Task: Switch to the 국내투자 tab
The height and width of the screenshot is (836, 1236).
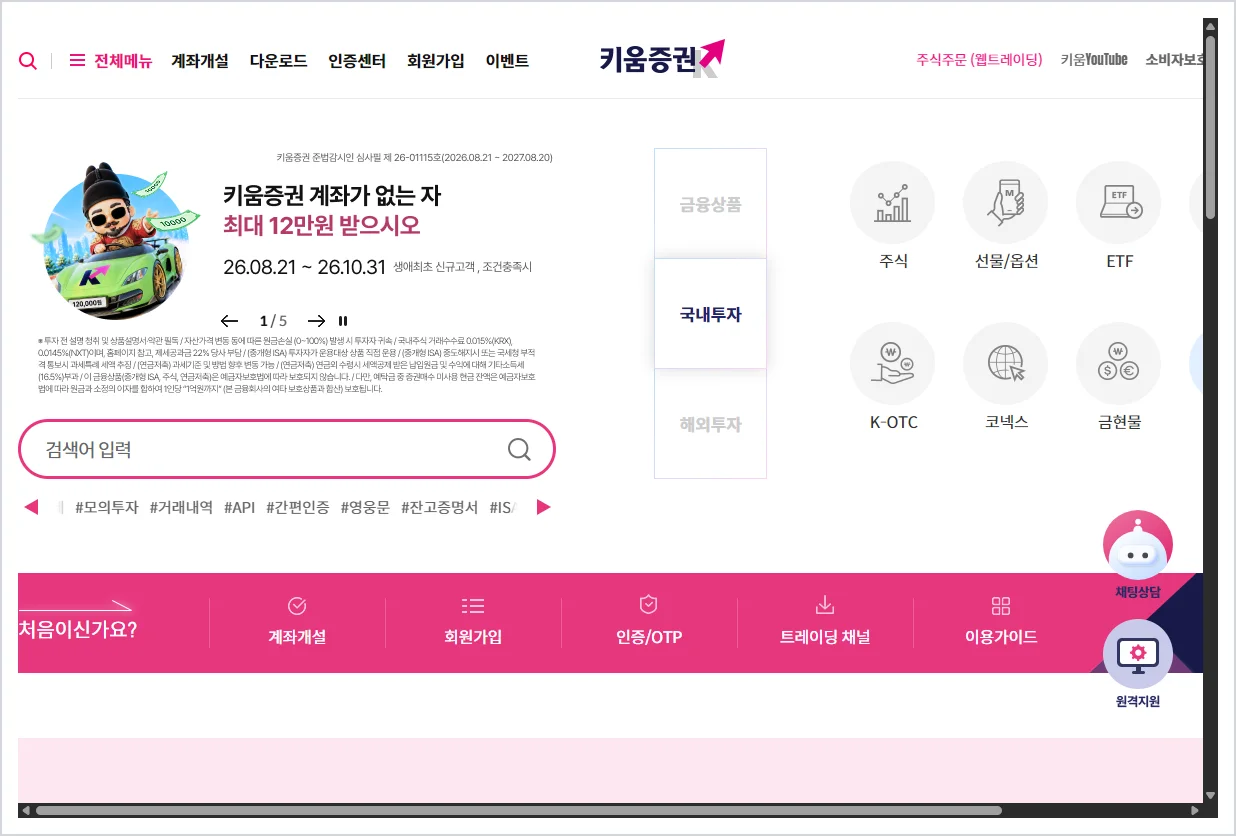Action: pos(710,314)
